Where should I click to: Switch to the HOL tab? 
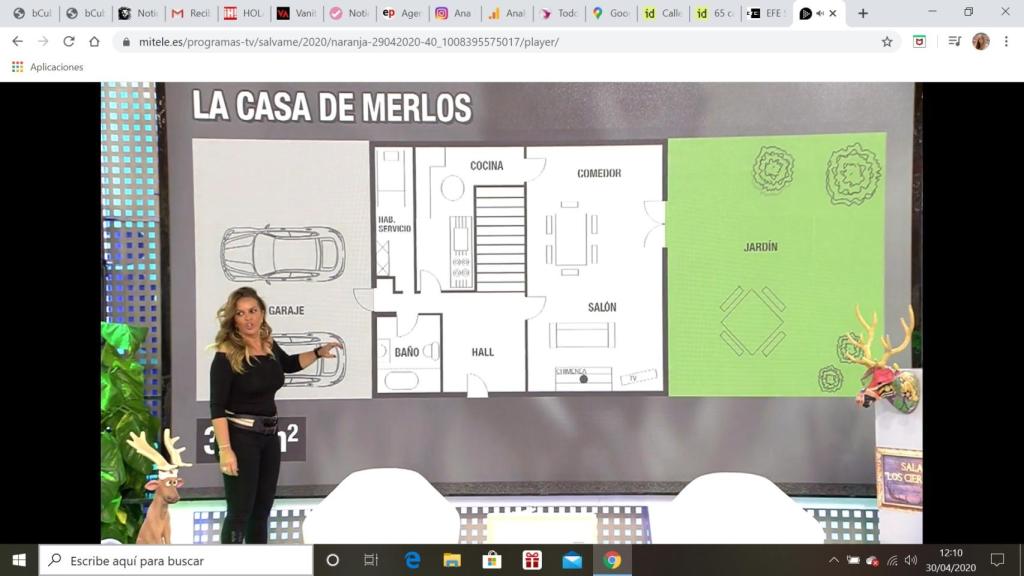[x=244, y=13]
